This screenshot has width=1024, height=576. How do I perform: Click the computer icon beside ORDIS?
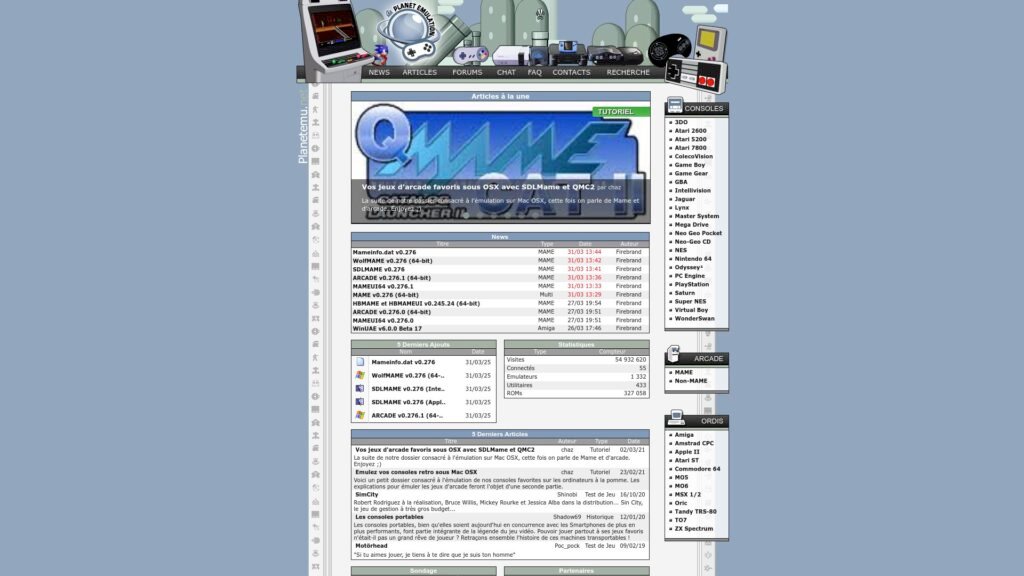click(676, 417)
